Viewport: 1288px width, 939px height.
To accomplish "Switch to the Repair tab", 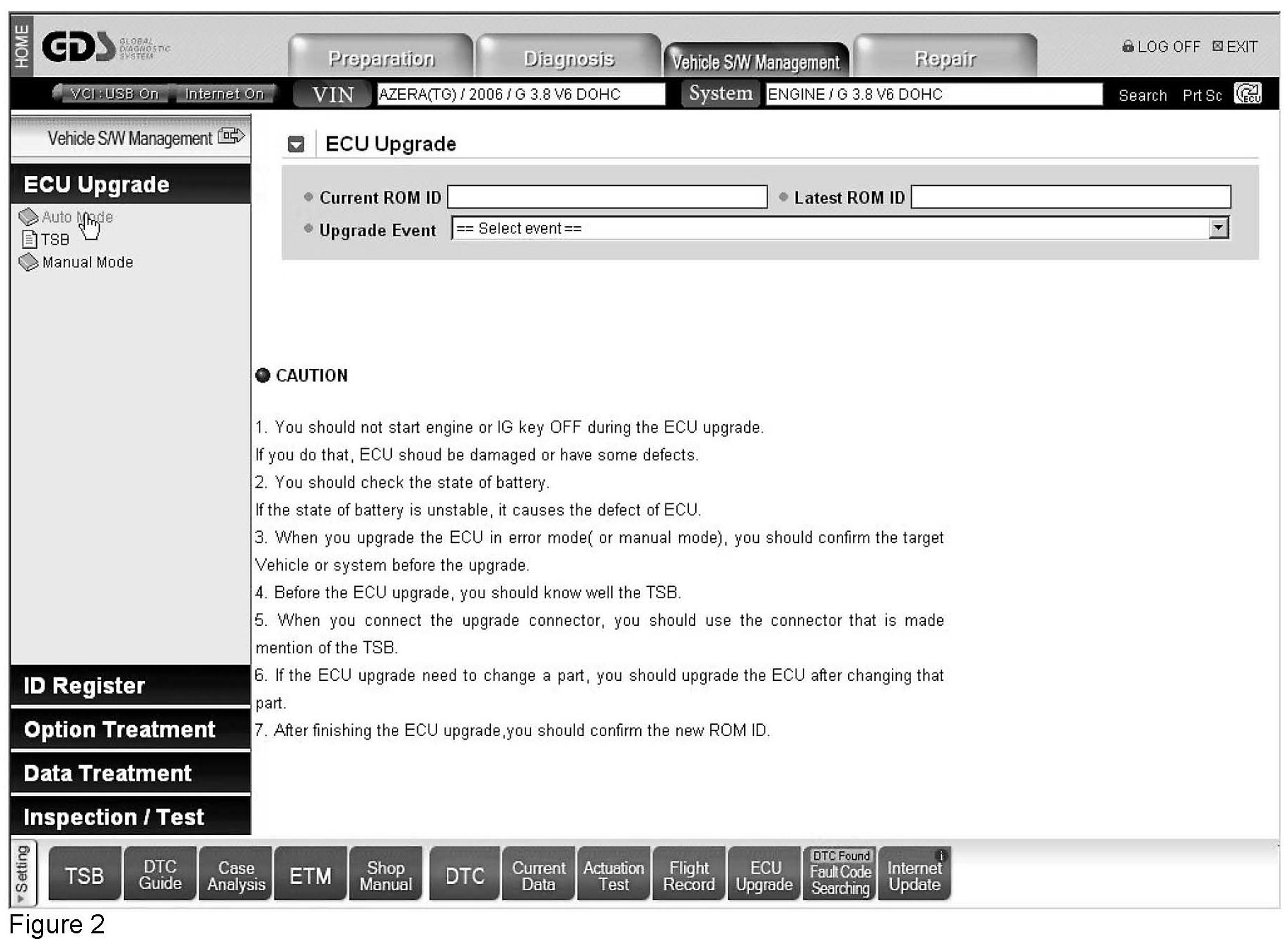I will coord(944,59).
